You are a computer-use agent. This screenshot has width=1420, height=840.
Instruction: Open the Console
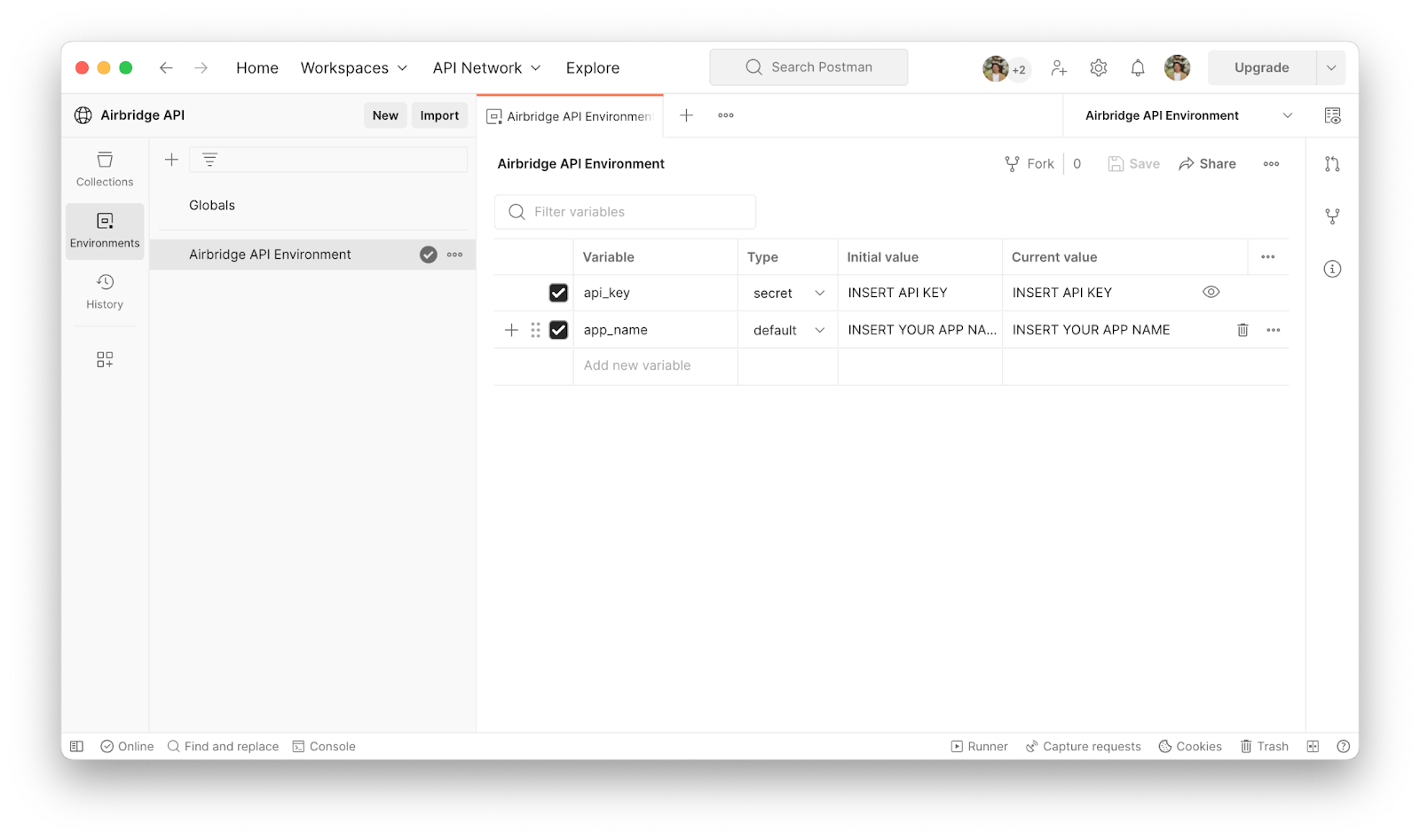coord(324,747)
